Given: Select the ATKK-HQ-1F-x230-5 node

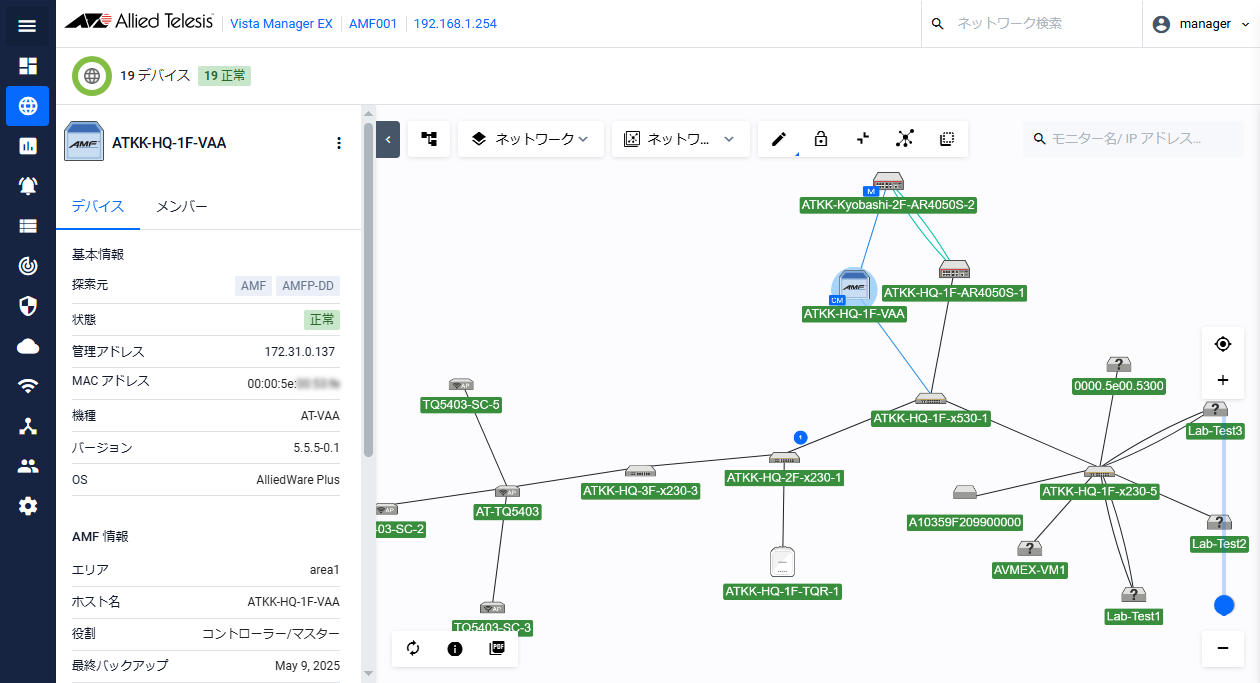Looking at the screenshot, I should click(x=1099, y=472).
